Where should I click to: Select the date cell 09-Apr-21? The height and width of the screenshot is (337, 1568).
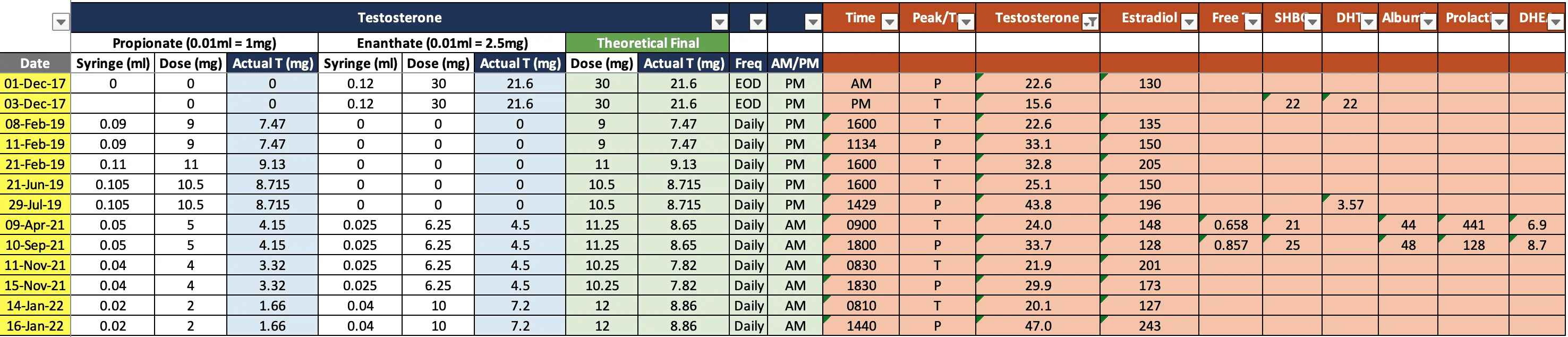35,225
